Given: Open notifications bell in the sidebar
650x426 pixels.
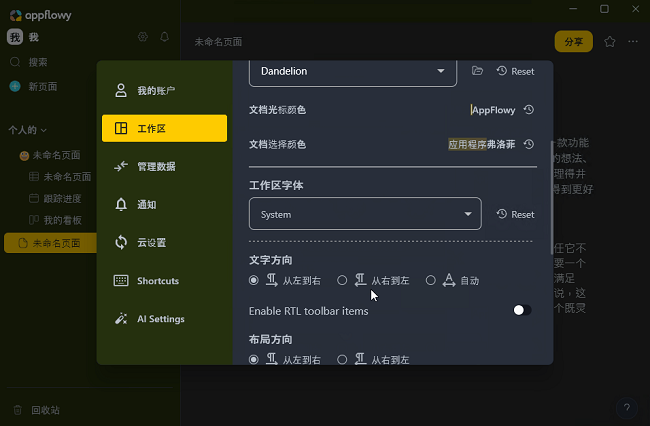Looking at the screenshot, I should 165,37.
